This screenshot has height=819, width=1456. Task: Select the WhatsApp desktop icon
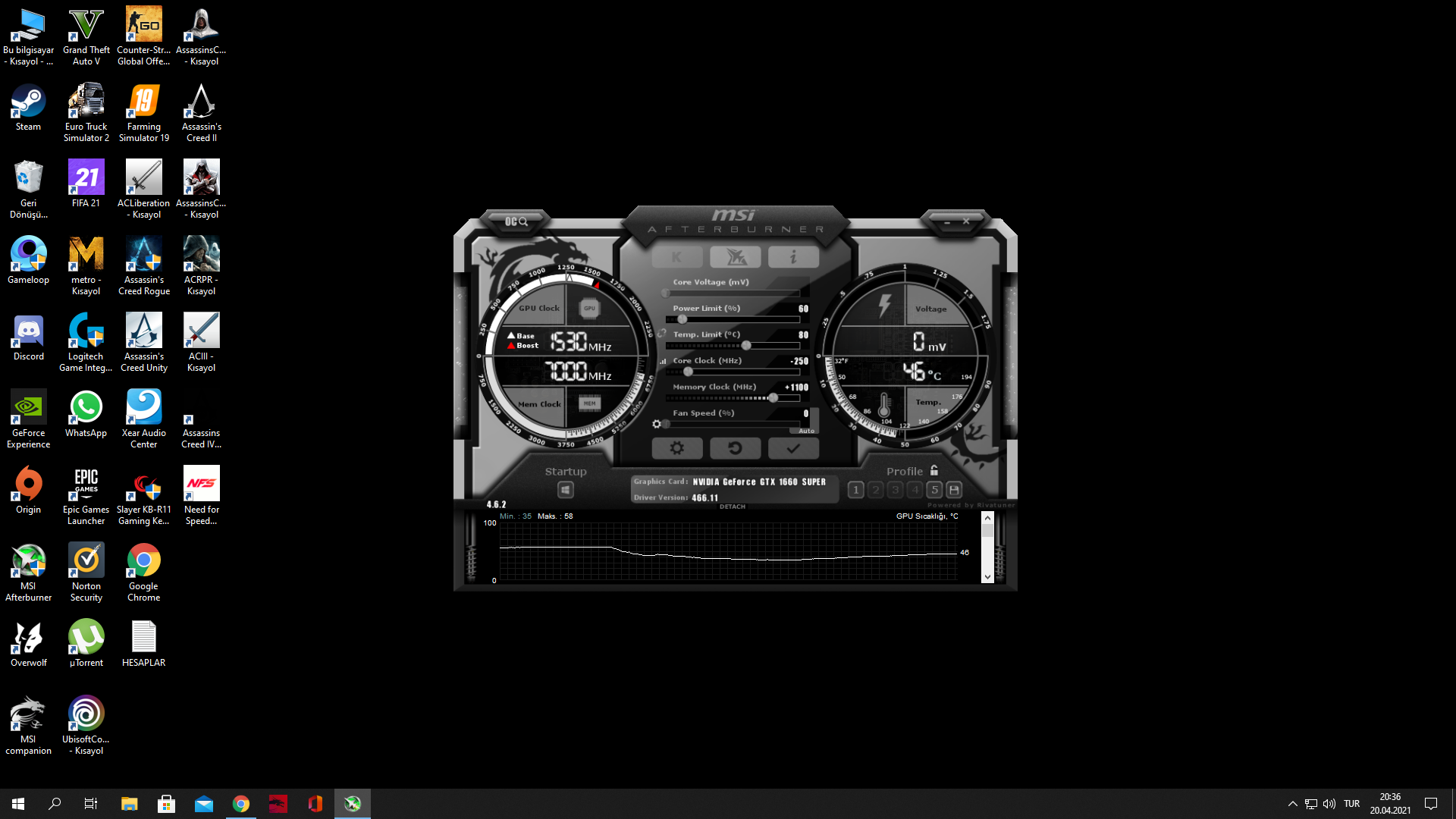86,414
